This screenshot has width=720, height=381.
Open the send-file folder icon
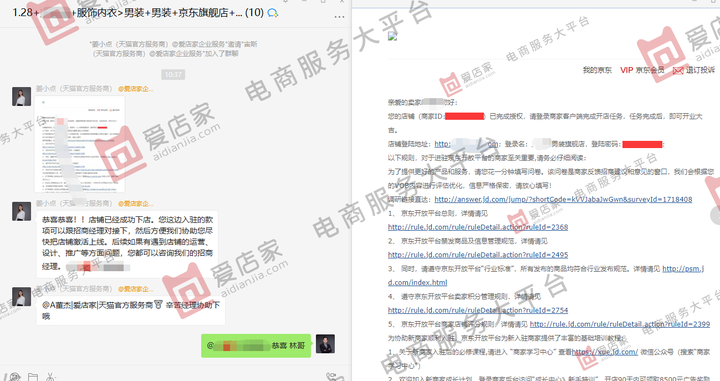coord(33,377)
